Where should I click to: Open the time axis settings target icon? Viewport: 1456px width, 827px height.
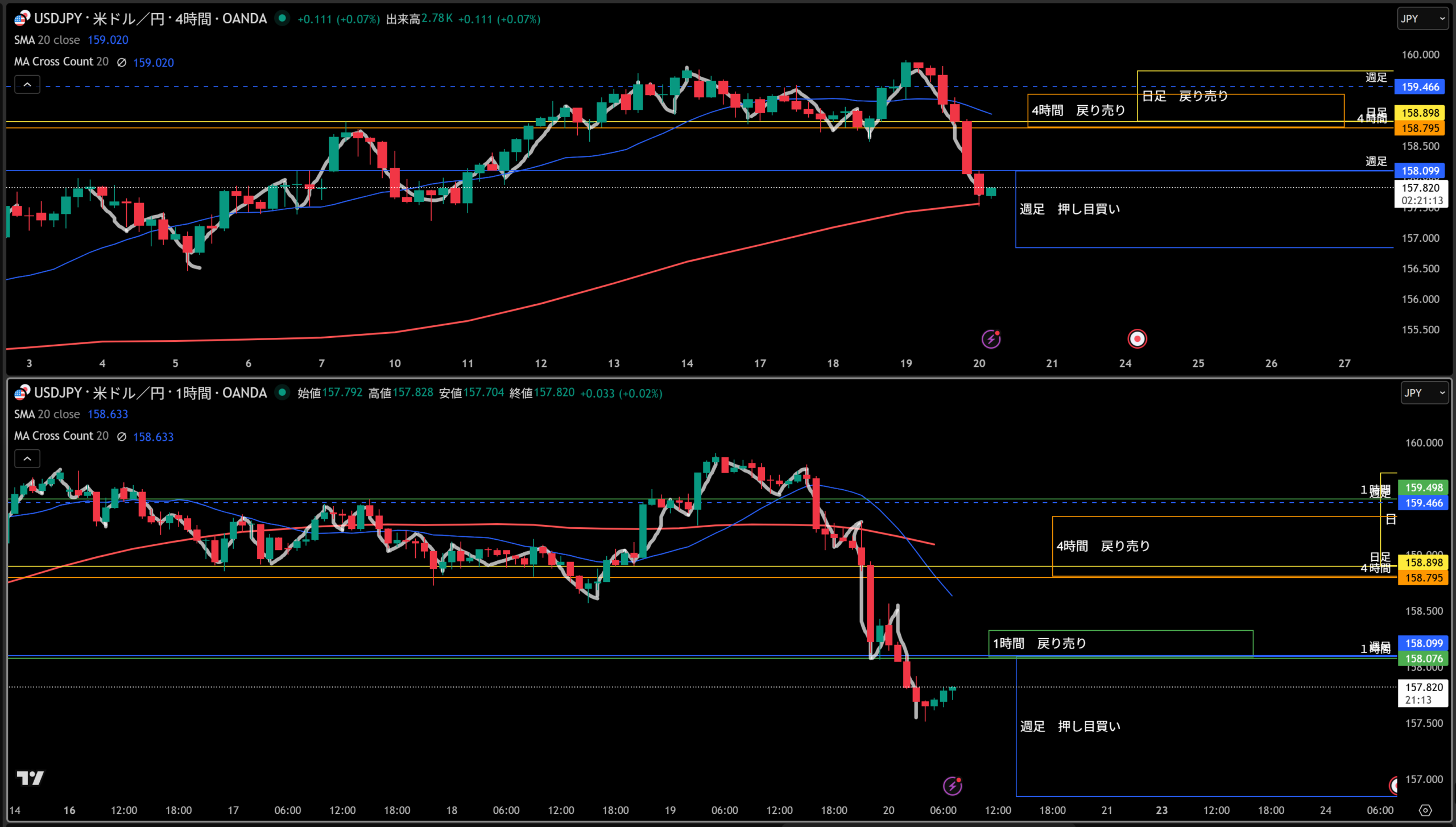[1425, 811]
